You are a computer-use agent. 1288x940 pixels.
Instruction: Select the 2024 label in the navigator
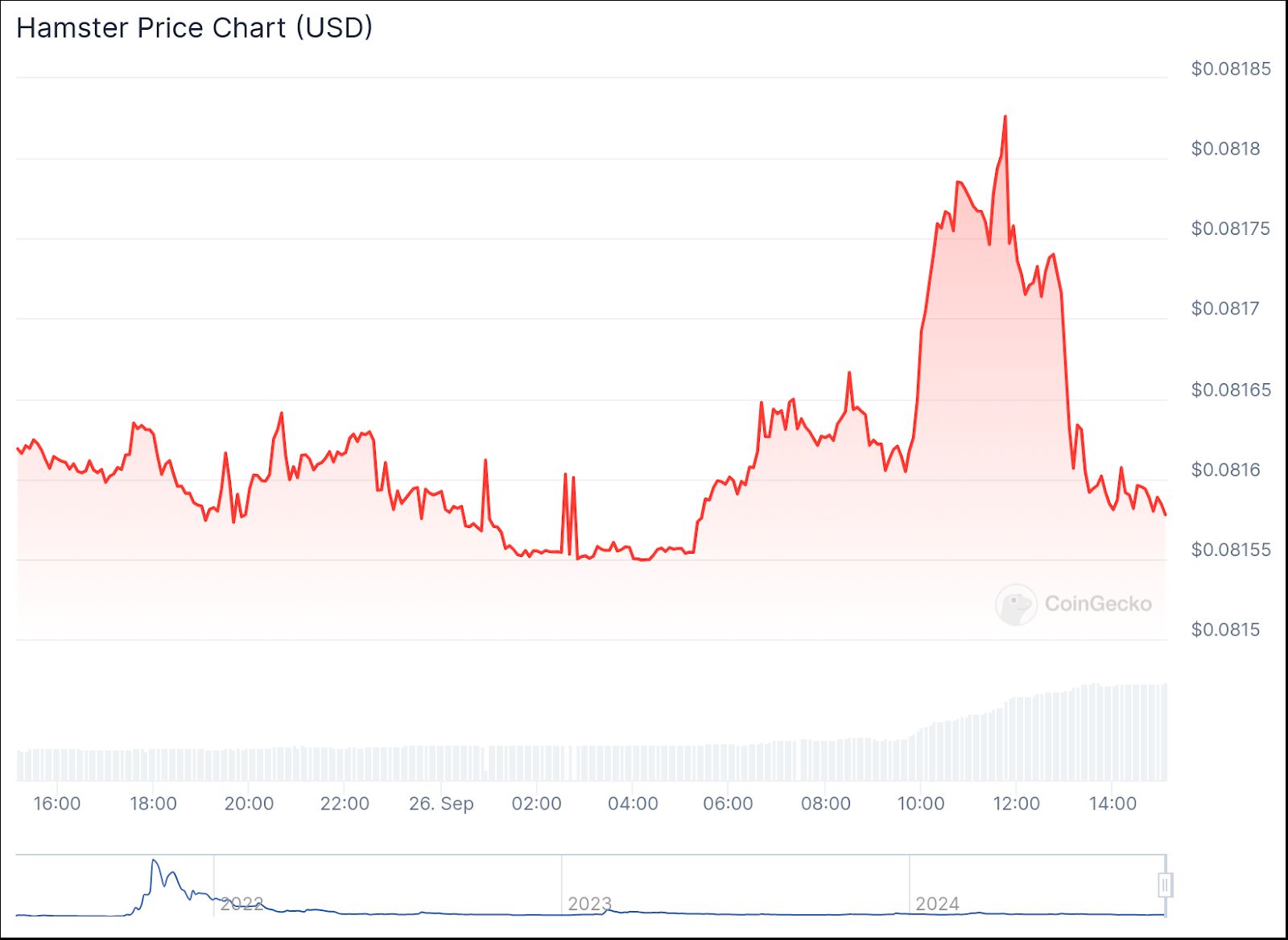click(x=937, y=904)
